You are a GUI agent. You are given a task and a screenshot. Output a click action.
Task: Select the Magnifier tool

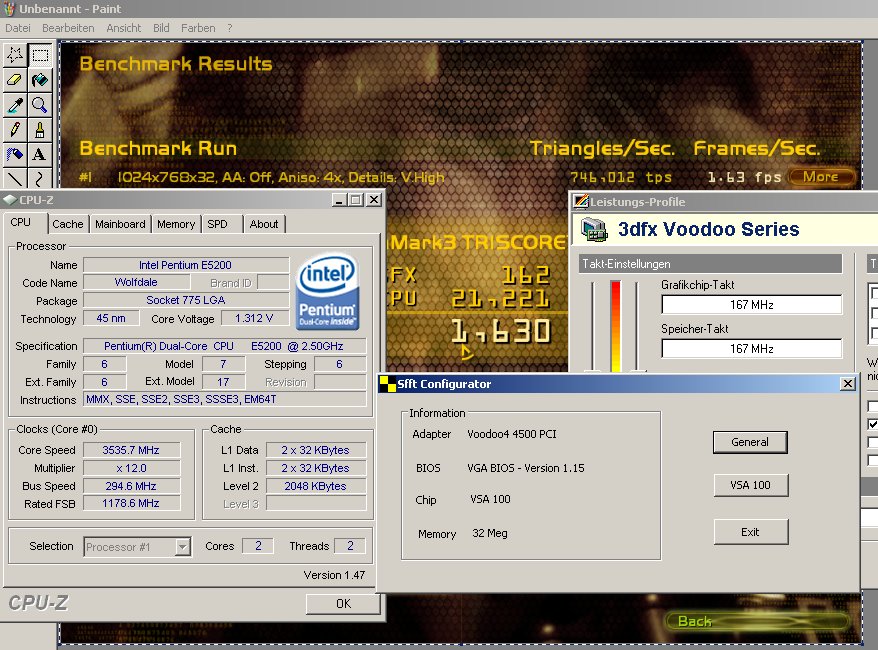pos(40,105)
